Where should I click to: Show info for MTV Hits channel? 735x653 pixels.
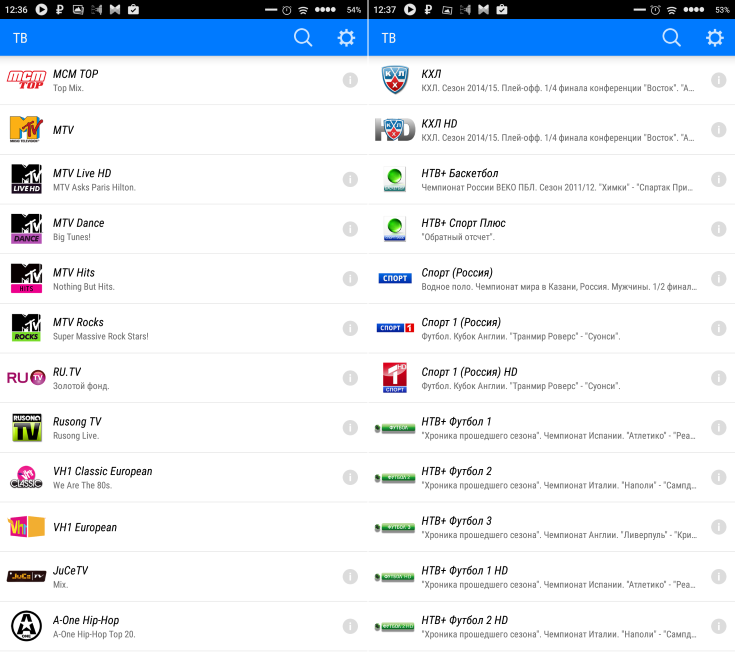pyautogui.click(x=350, y=279)
